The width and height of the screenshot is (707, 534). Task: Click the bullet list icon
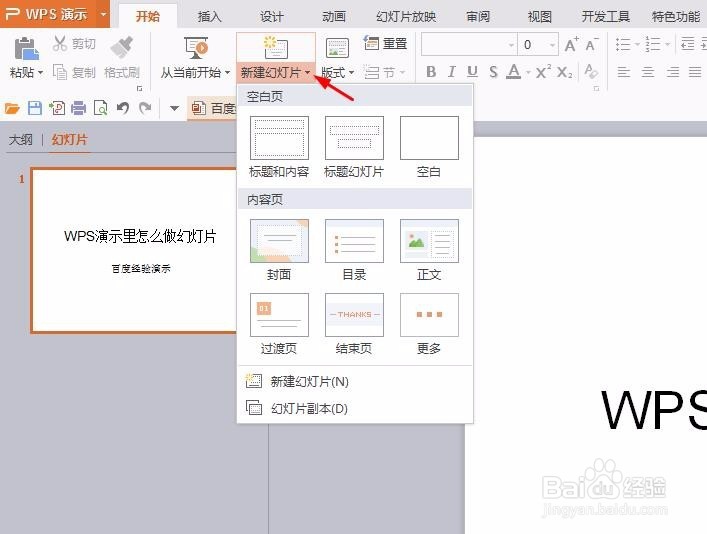tap(623, 44)
